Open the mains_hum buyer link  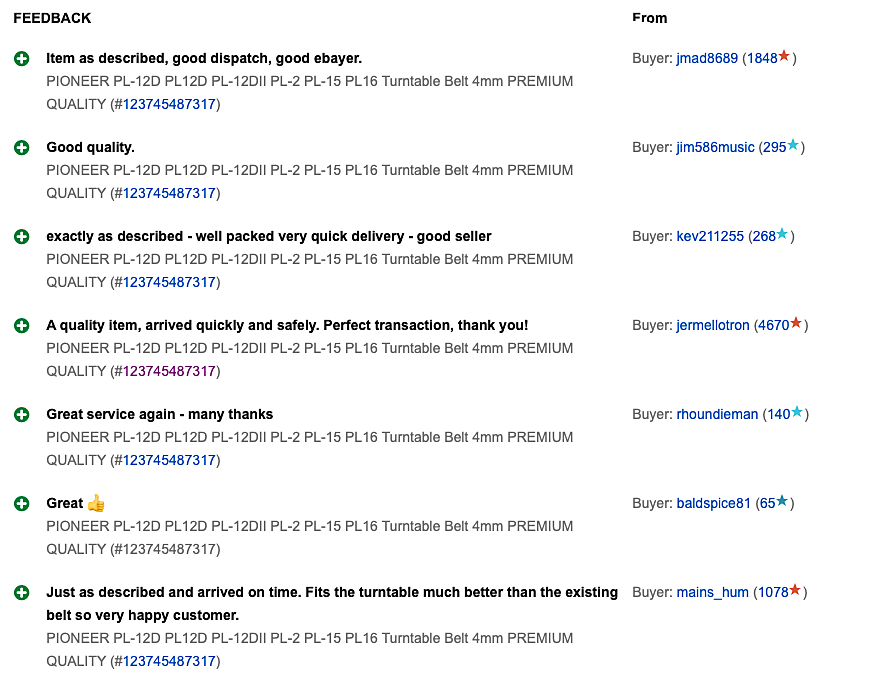712,593
